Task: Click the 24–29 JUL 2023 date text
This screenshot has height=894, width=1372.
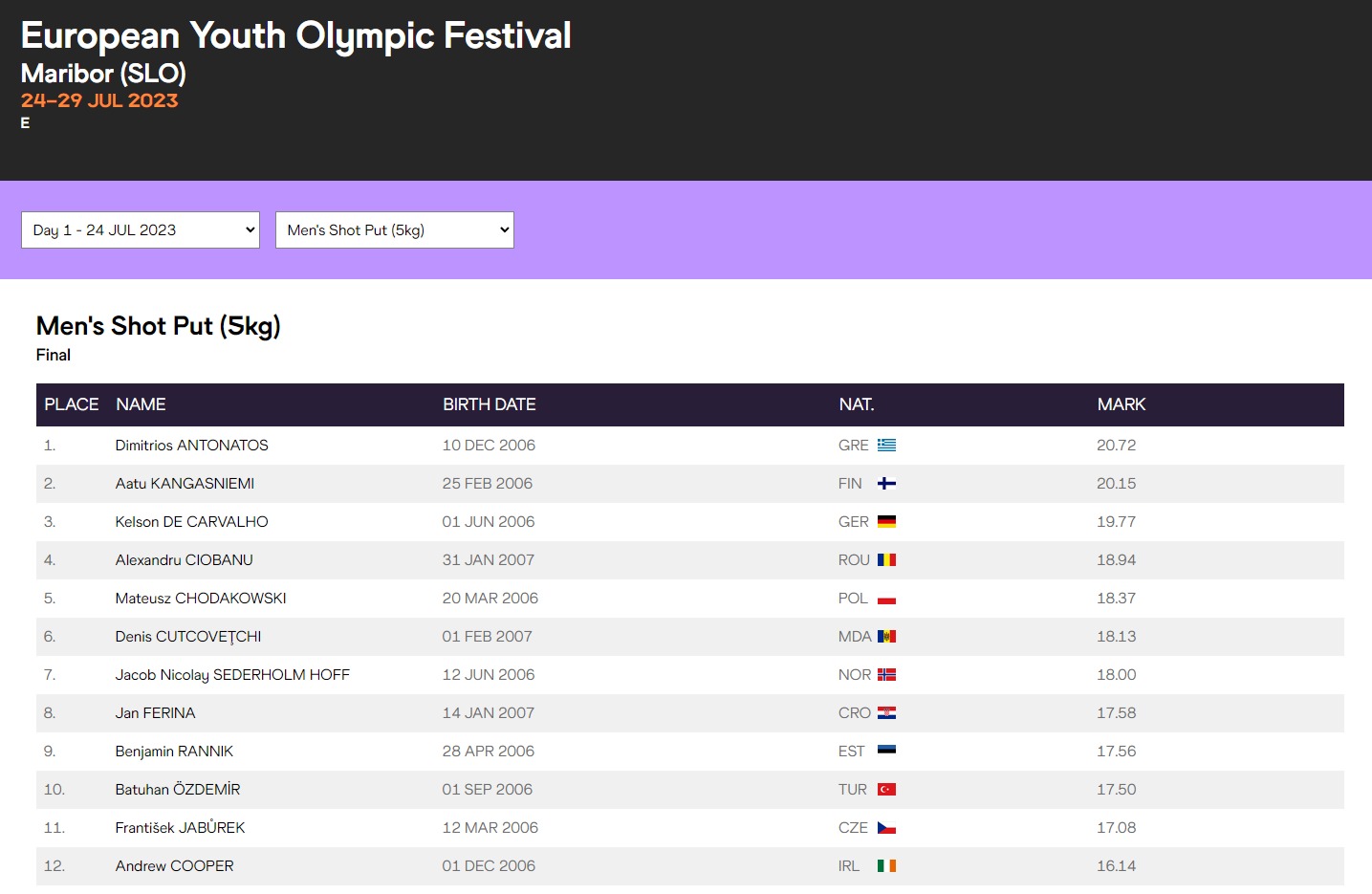Action: tap(99, 100)
